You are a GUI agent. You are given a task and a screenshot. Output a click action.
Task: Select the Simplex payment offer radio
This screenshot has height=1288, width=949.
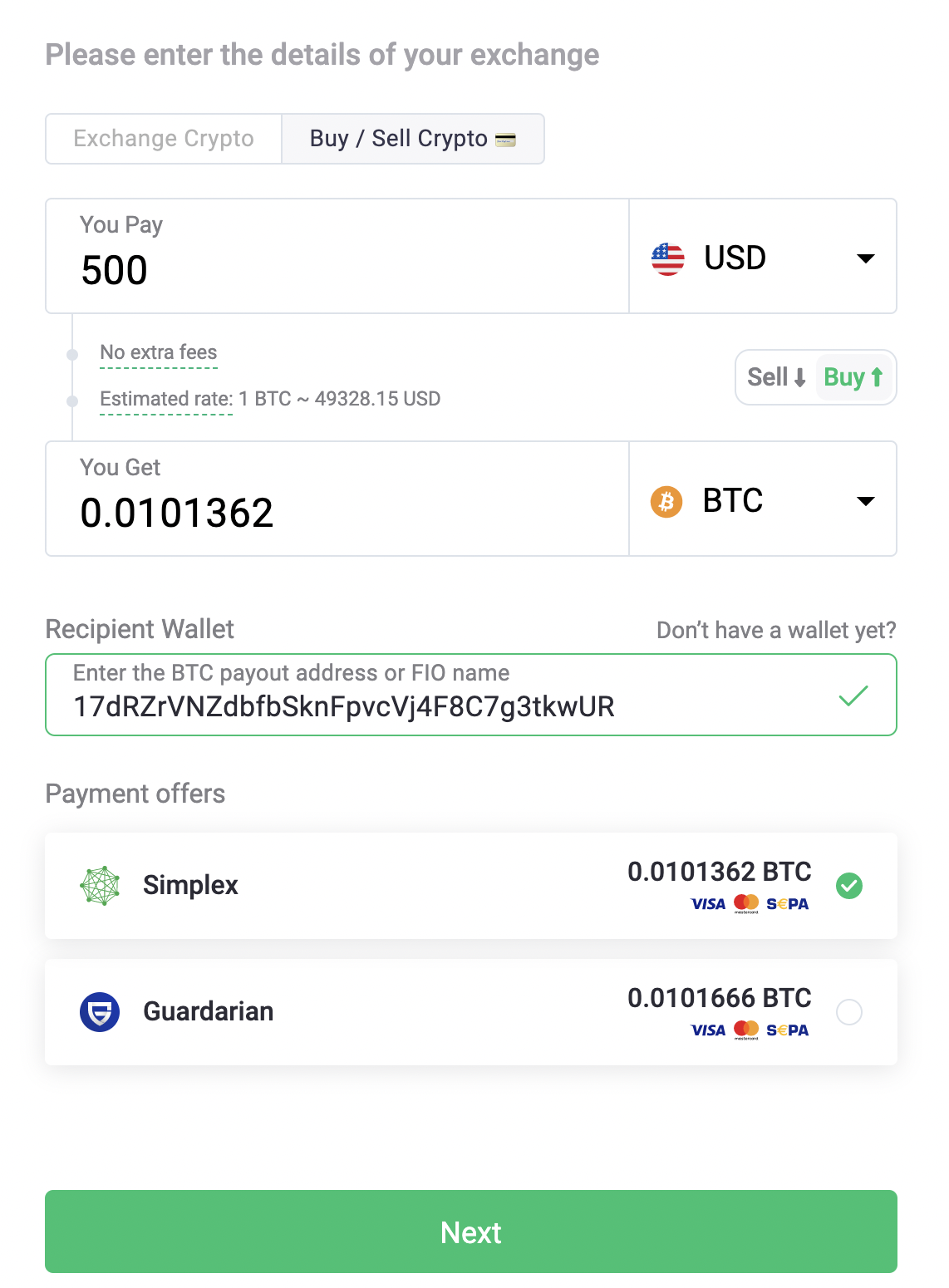[849, 886]
